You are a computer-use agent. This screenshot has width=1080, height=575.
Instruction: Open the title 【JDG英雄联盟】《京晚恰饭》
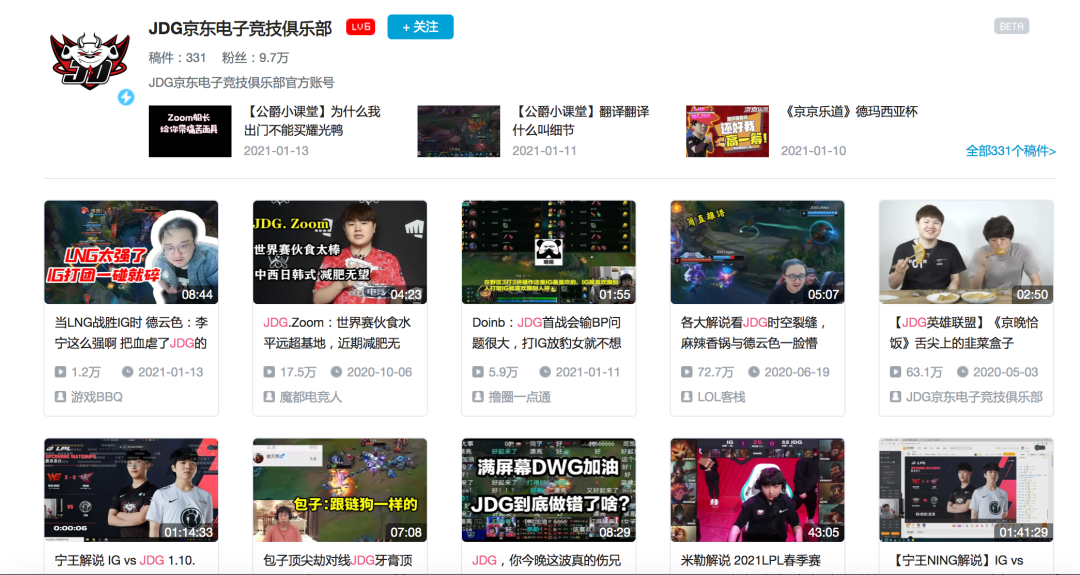(964, 333)
